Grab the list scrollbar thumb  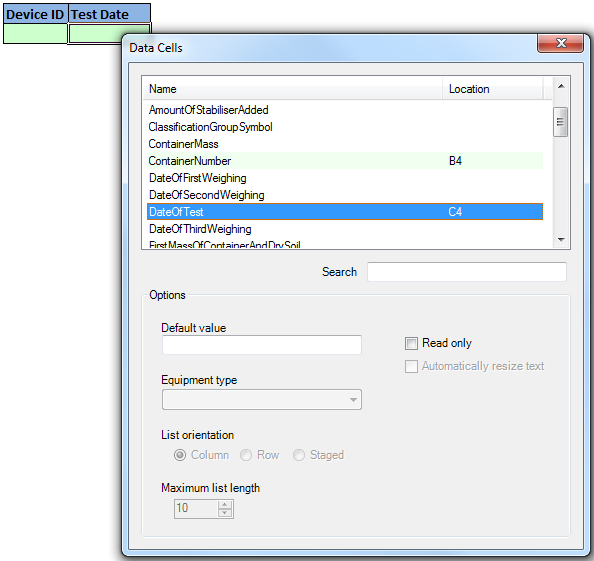click(560, 122)
